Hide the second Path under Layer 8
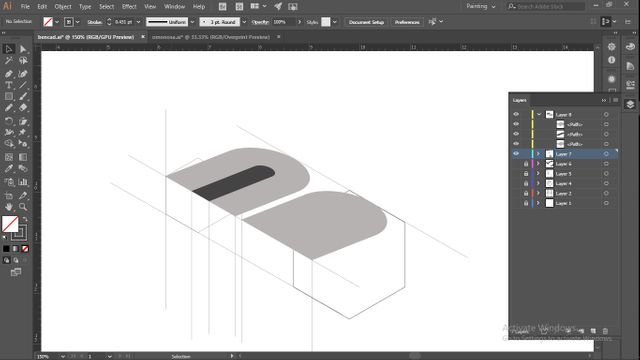 pos(516,134)
